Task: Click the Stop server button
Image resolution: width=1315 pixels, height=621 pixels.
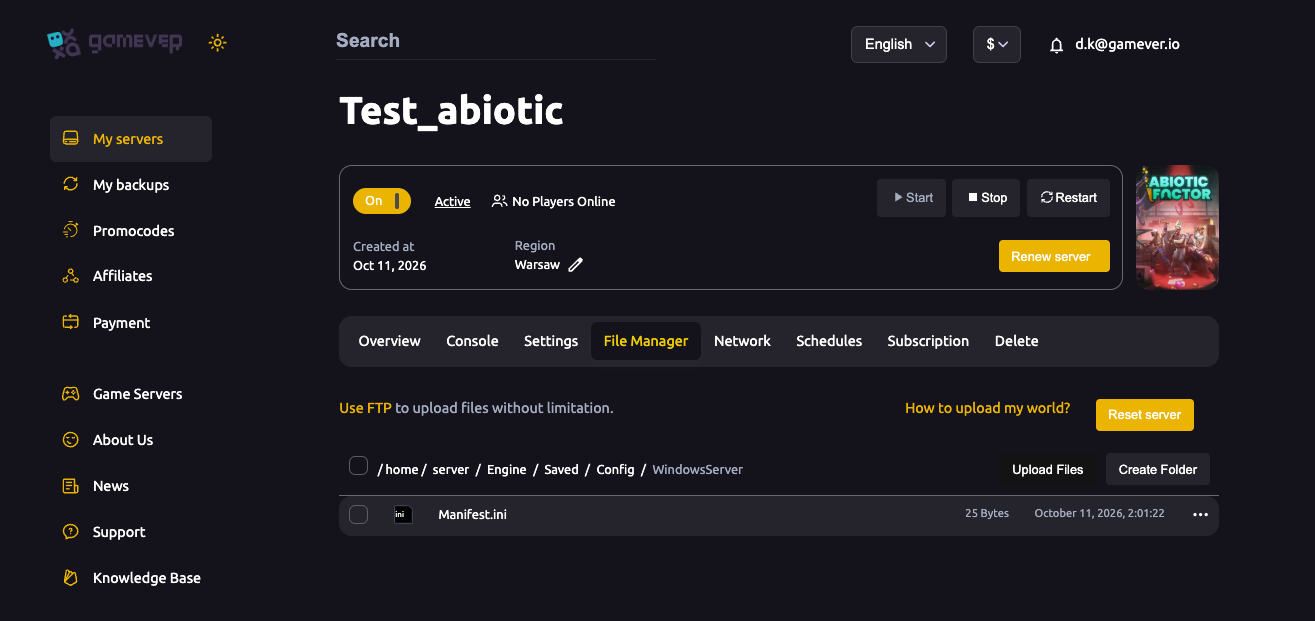Action: (x=986, y=198)
